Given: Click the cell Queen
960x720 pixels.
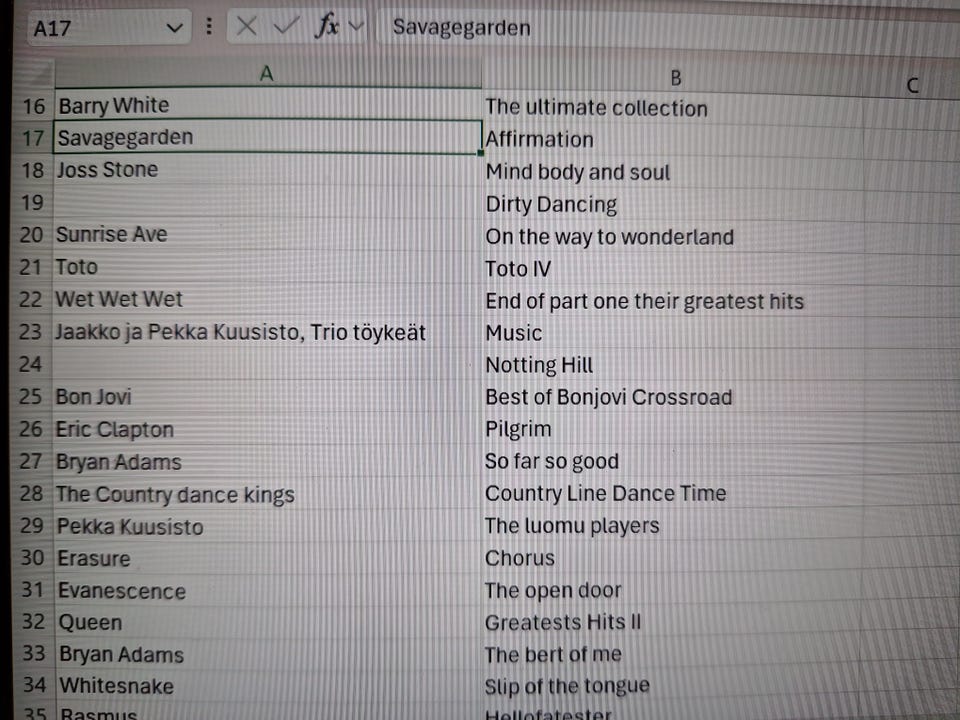Looking at the screenshot, I should click(268, 623).
